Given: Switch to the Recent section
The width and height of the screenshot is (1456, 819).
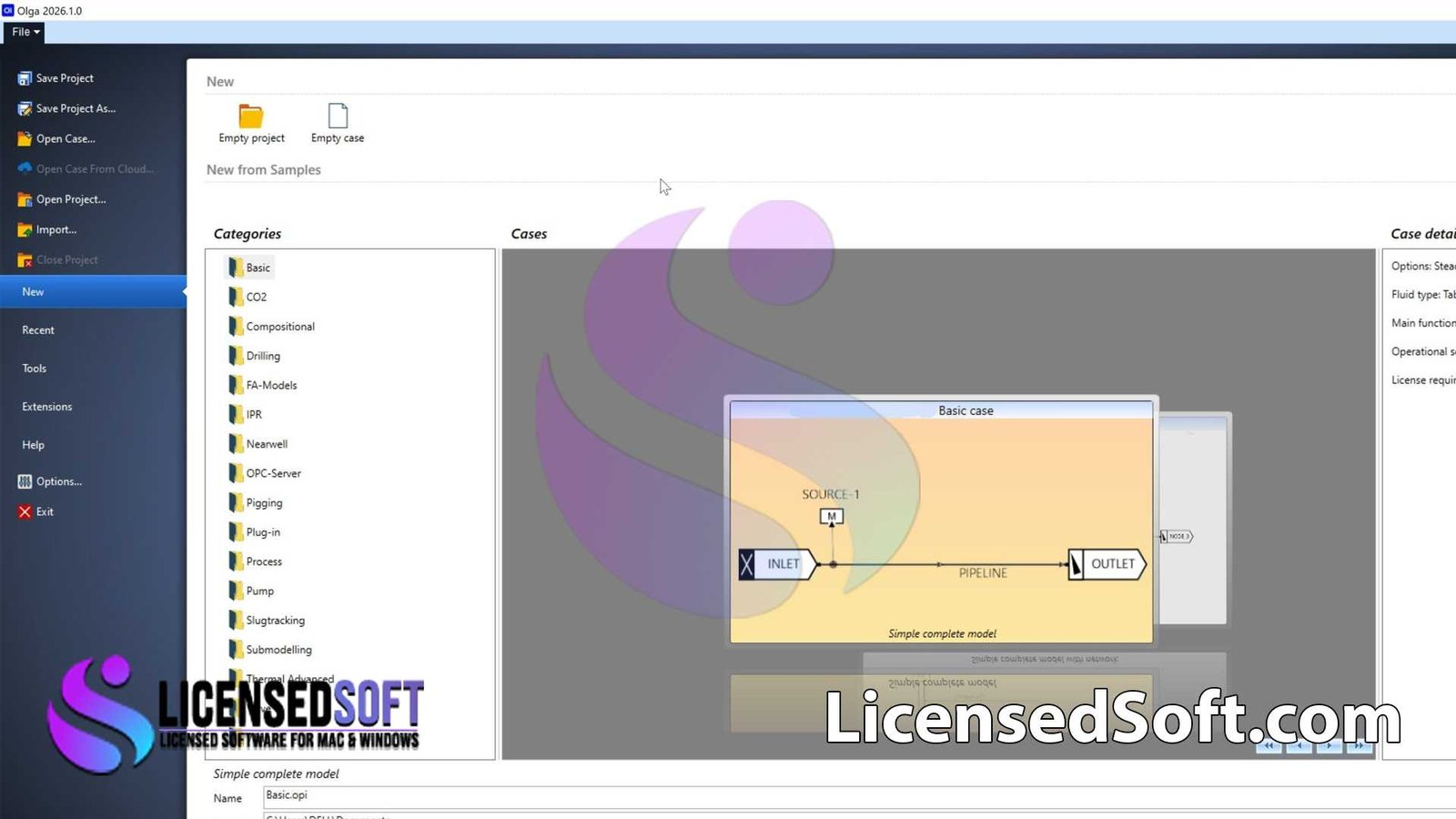Looking at the screenshot, I should pos(37,329).
